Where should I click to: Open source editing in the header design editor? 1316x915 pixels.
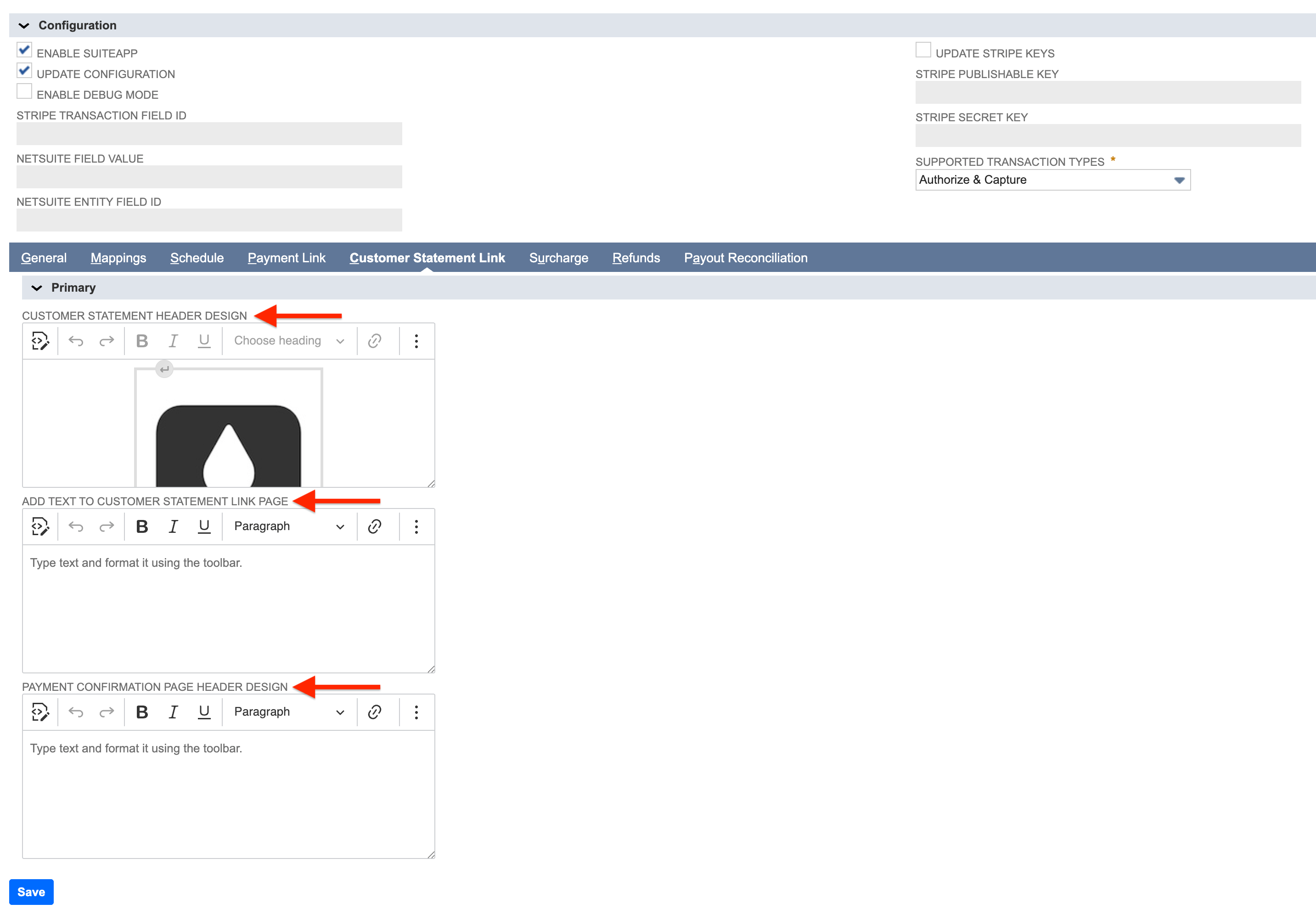click(39, 340)
